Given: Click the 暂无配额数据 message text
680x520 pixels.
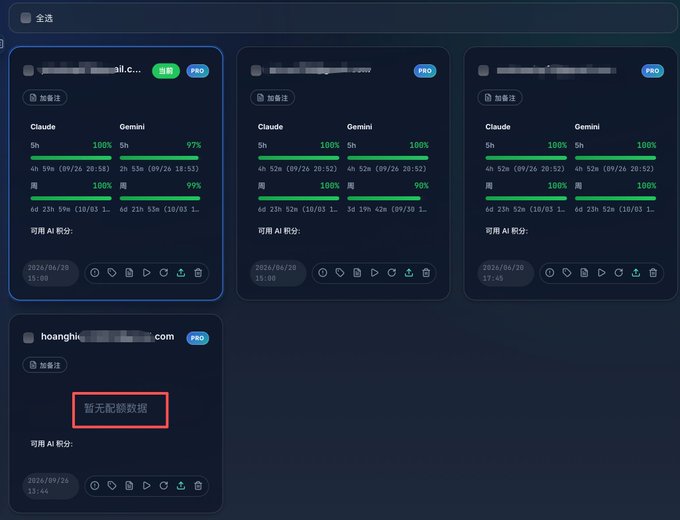Looking at the screenshot, I should click(x=116, y=408).
